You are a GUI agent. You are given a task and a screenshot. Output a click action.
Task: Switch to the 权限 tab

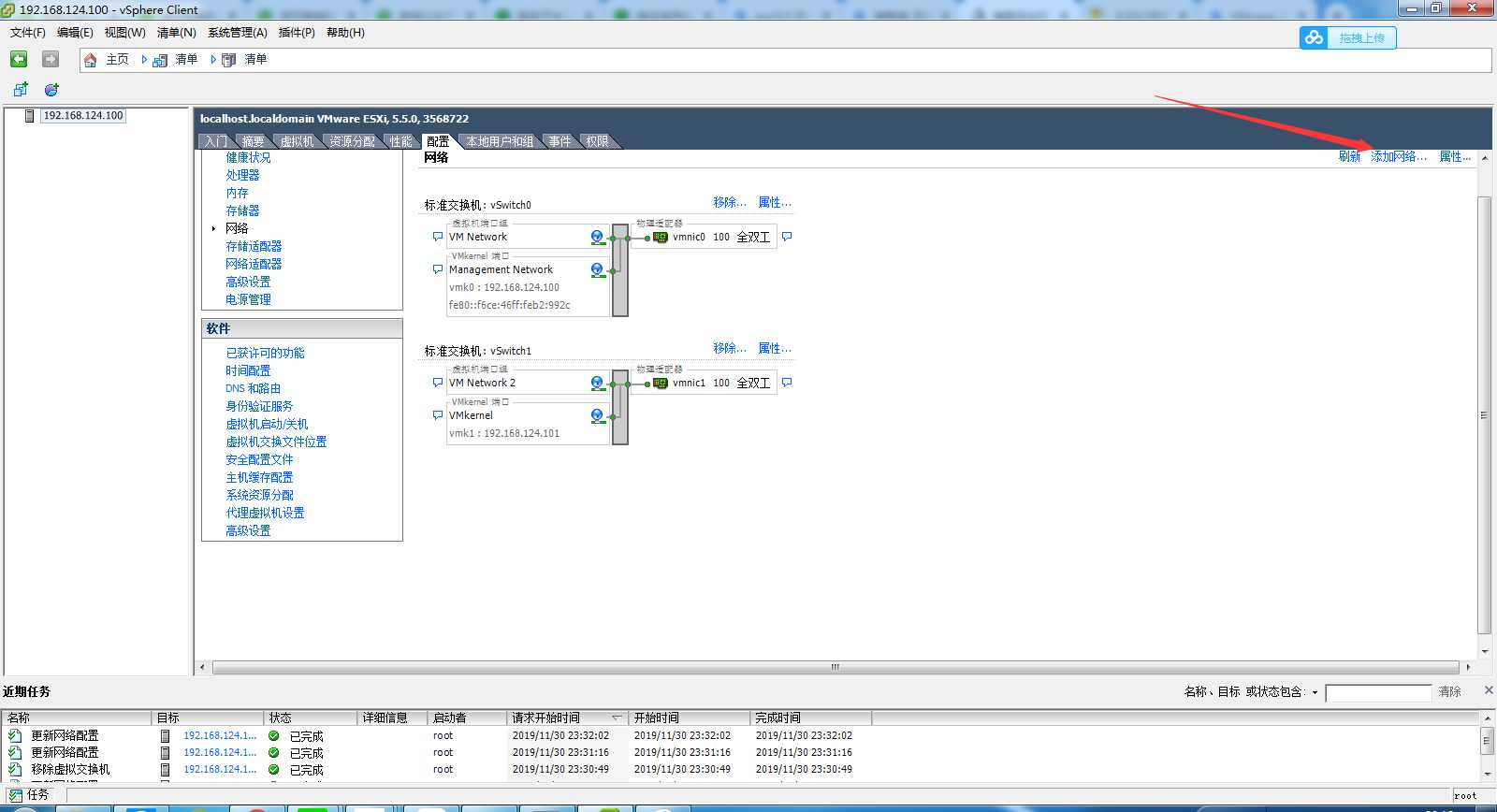597,141
